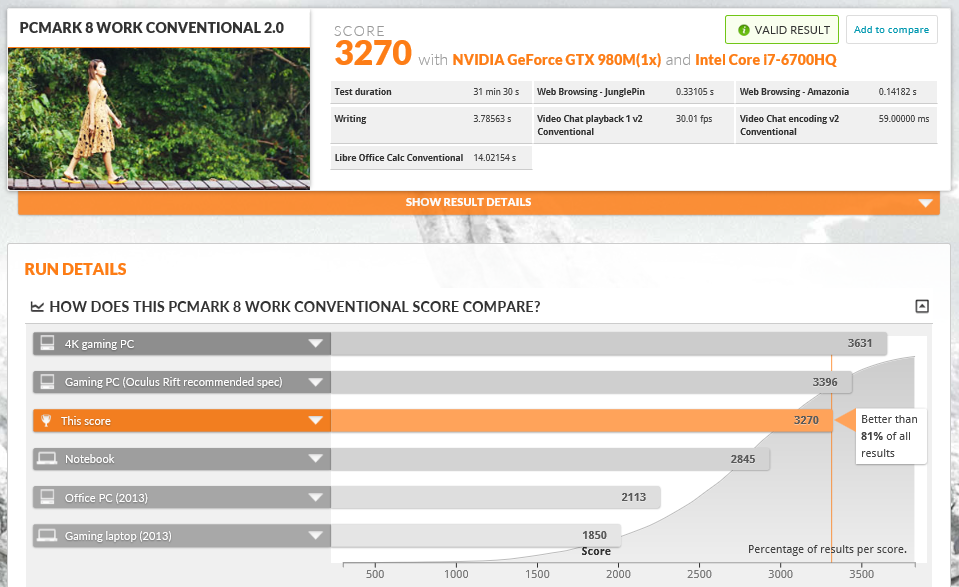Click the woman walking benchmark thumbnail

(x=159, y=119)
